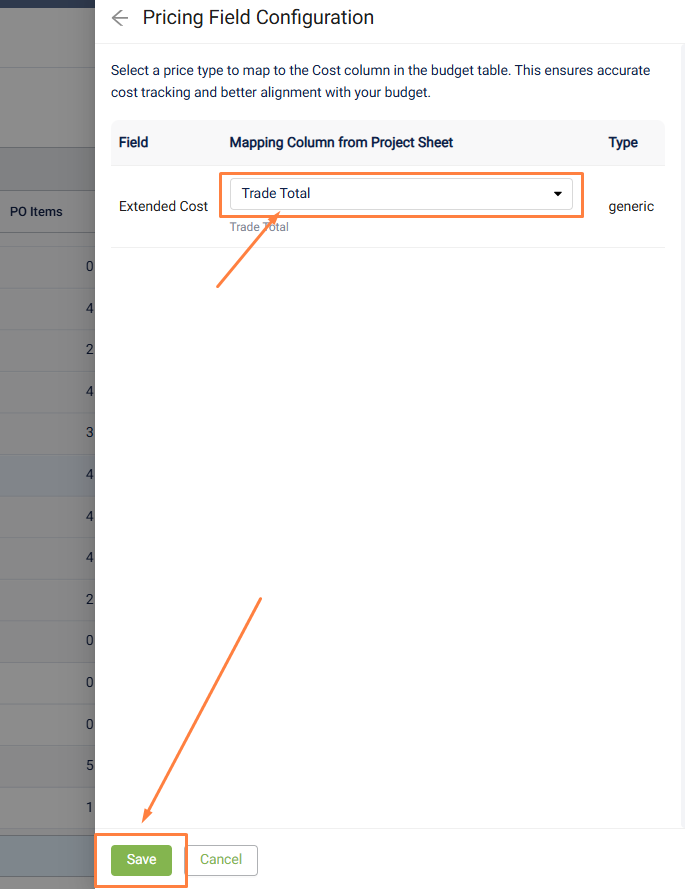Click the Field column header

133,142
